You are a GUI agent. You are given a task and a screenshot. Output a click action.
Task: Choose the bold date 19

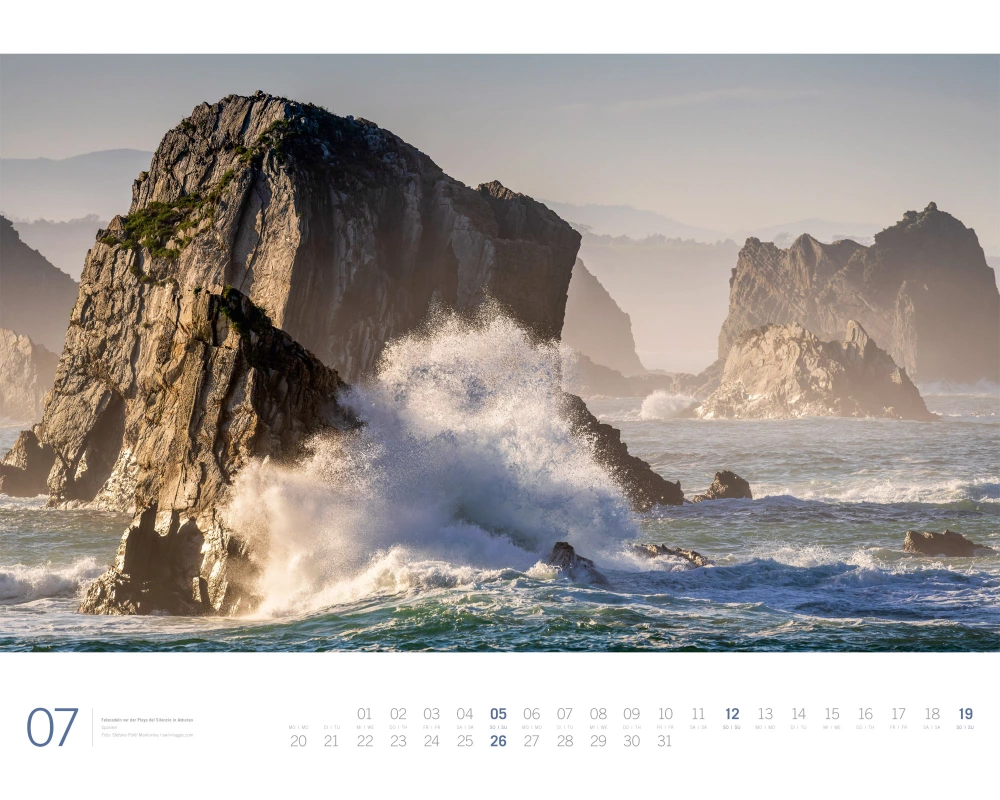point(965,714)
